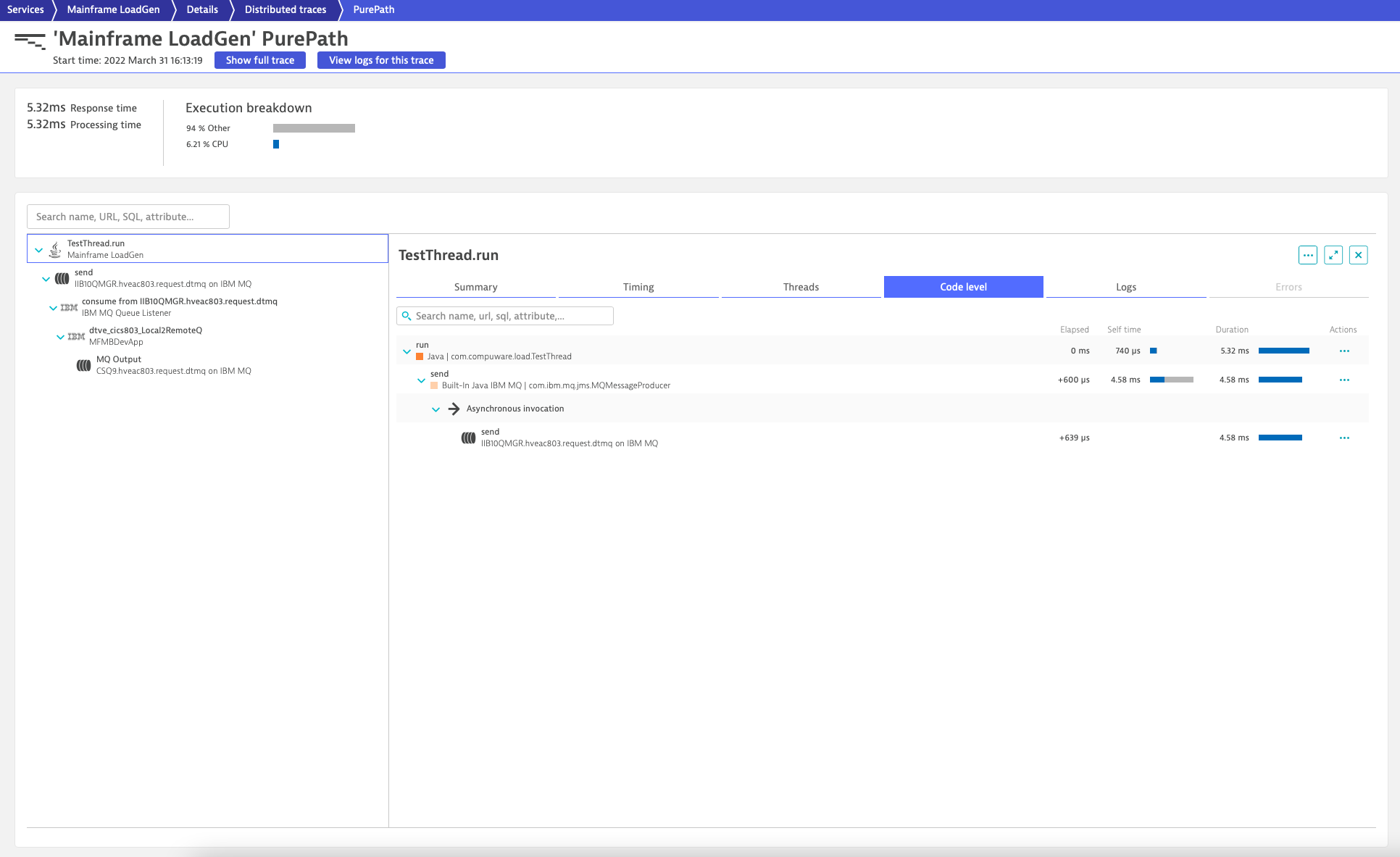Screen dimensions: 1400x857
Task: Click the queue icon beside the send tree node
Action: 62,278
